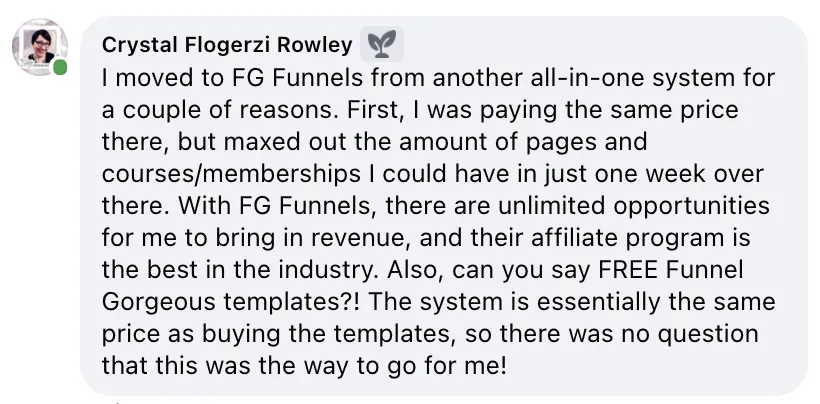Click the word 'unlimited' in the comment
Screen dimensions: 820x404
click(x=552, y=206)
